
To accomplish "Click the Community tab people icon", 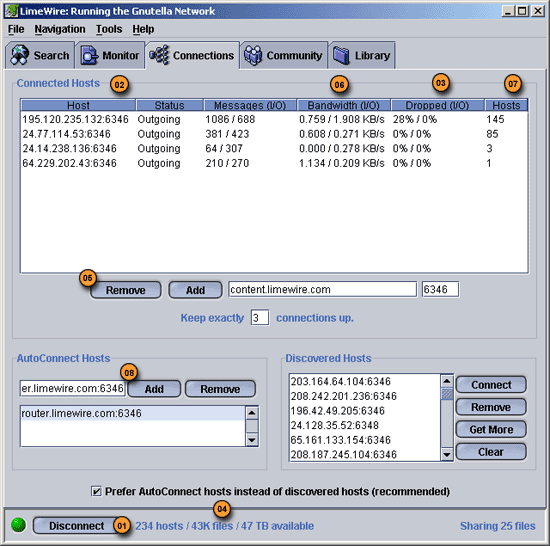I will coord(253,55).
